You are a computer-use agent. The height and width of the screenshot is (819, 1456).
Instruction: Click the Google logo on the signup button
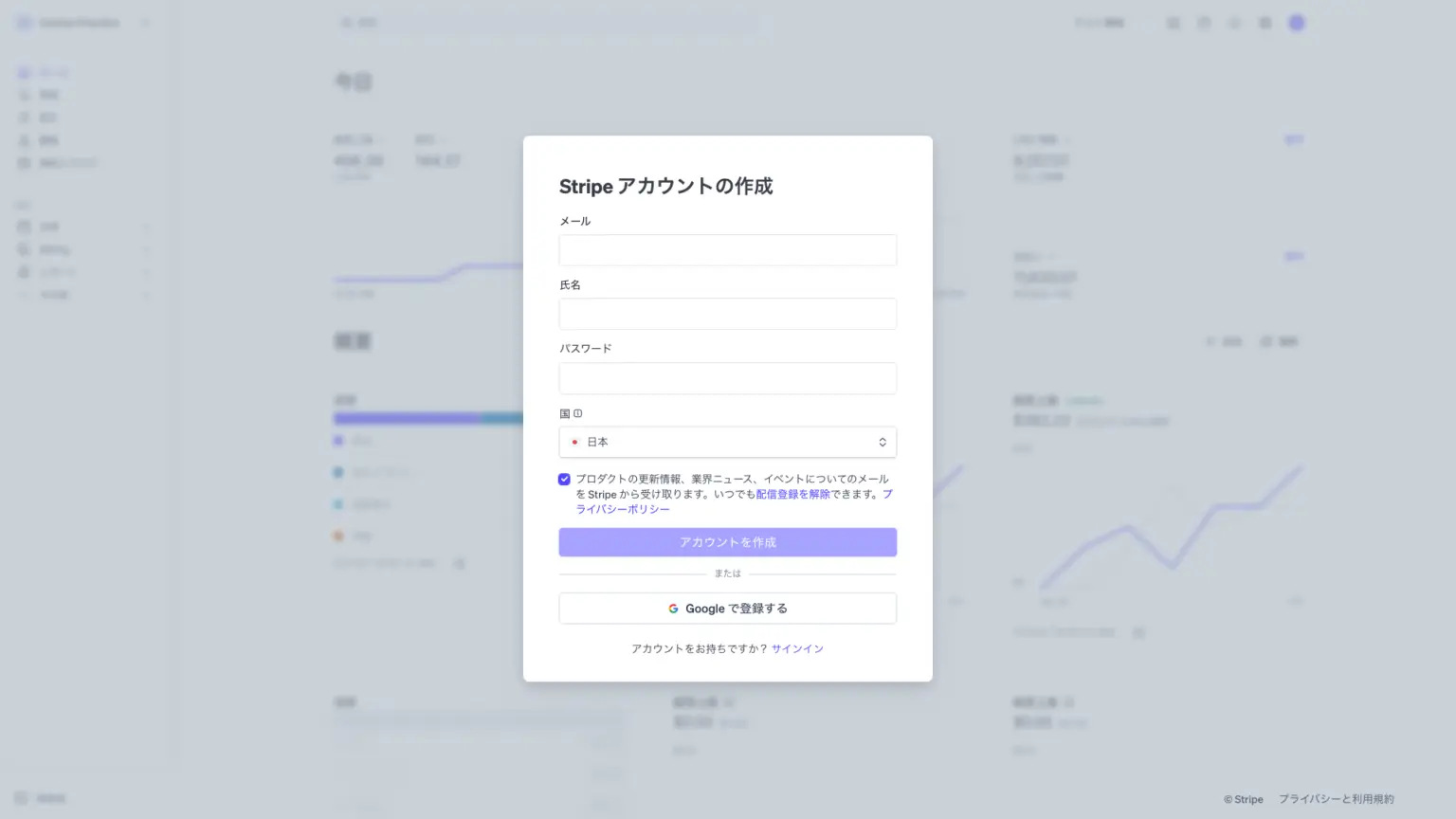coord(673,609)
